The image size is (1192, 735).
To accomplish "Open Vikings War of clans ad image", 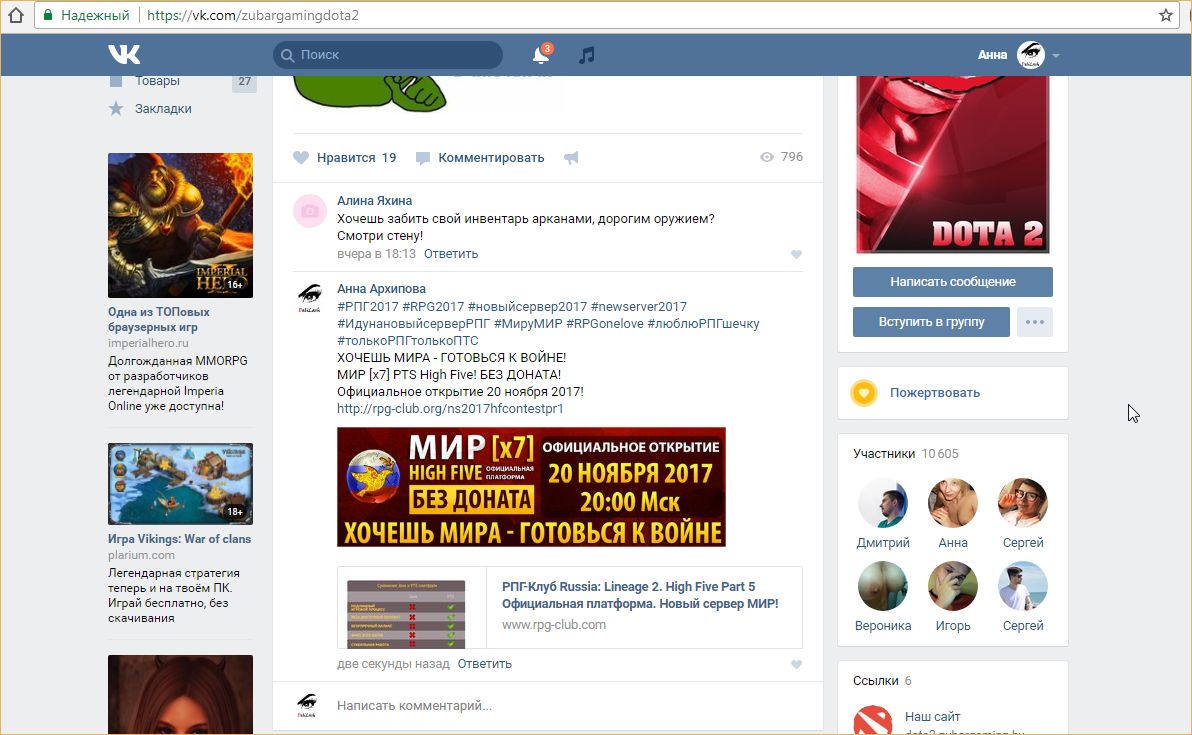I will click(180, 484).
